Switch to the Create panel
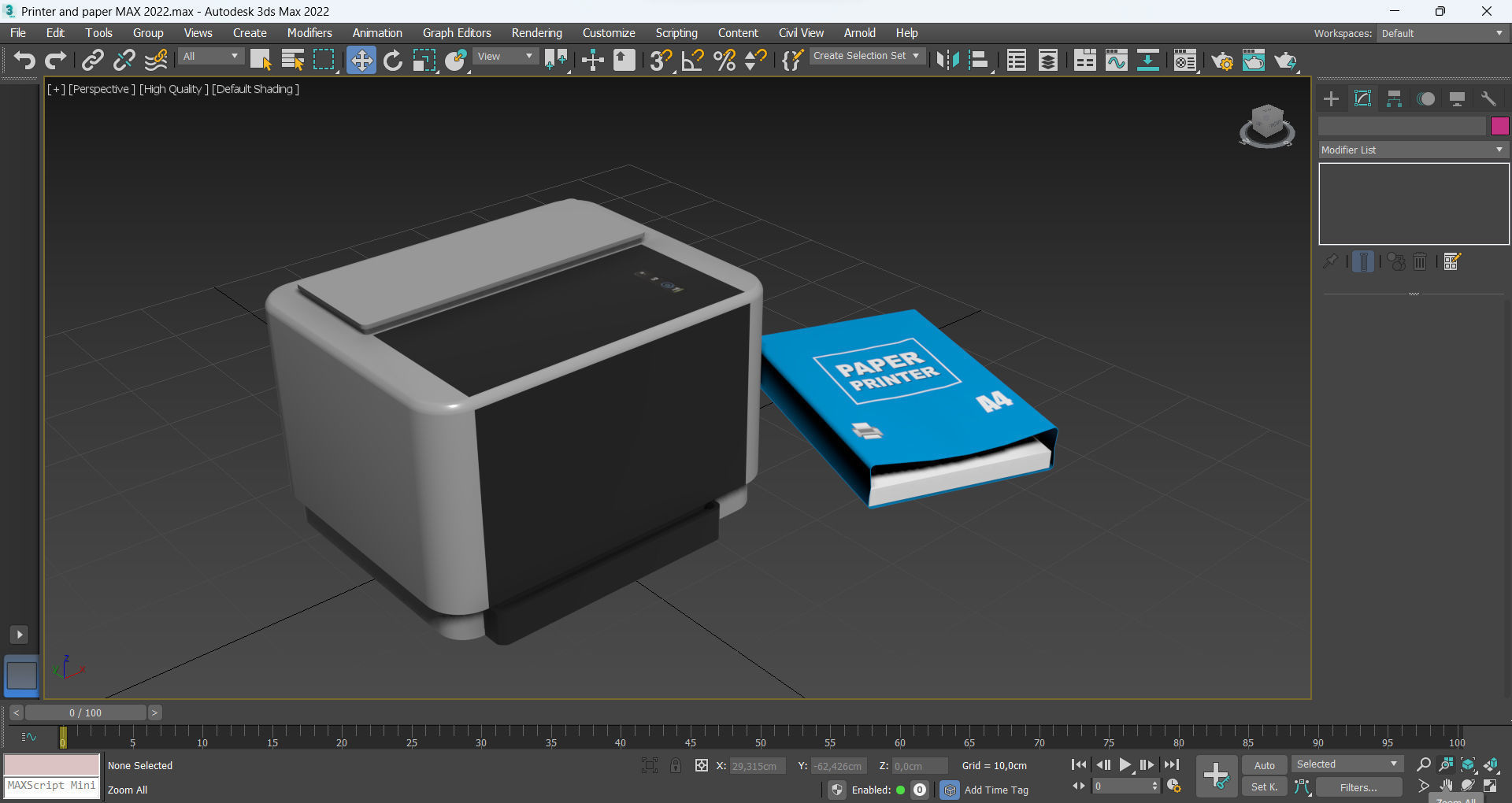 1330,98
